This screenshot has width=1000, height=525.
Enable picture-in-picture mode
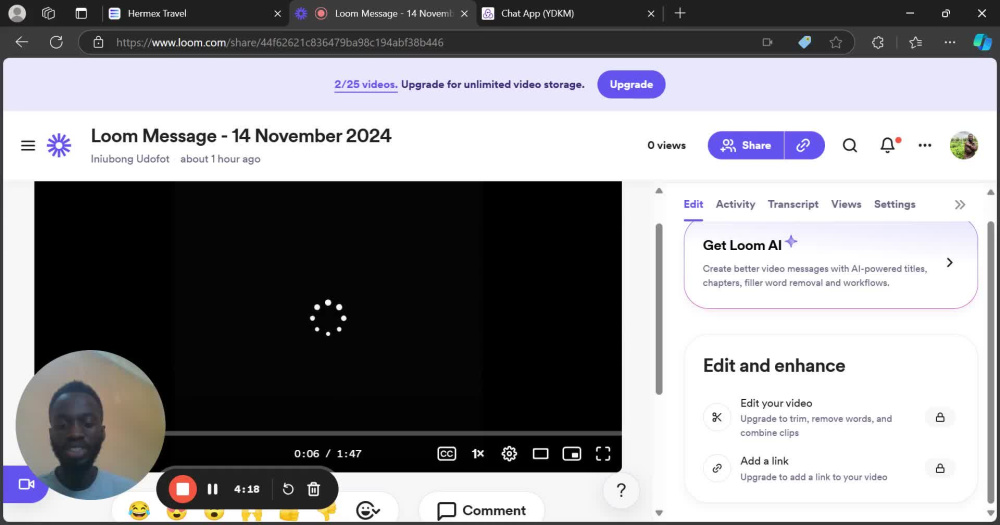571,454
